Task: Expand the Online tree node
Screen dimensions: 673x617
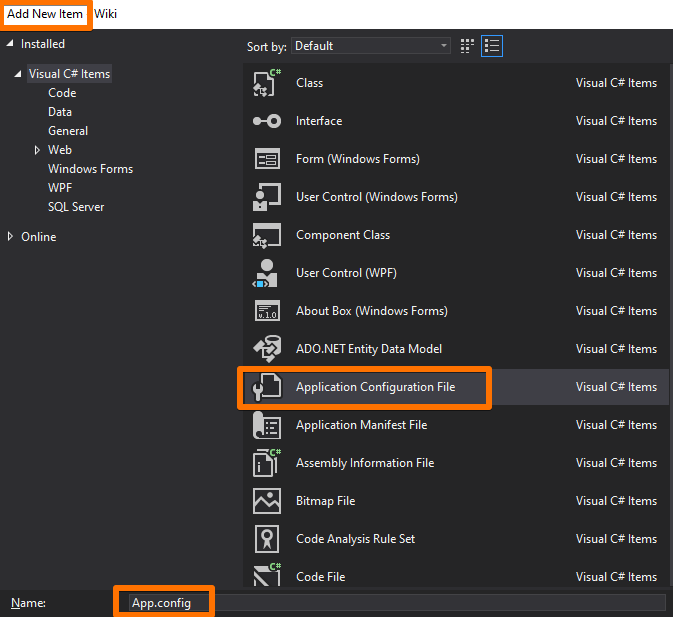Action: (10, 237)
